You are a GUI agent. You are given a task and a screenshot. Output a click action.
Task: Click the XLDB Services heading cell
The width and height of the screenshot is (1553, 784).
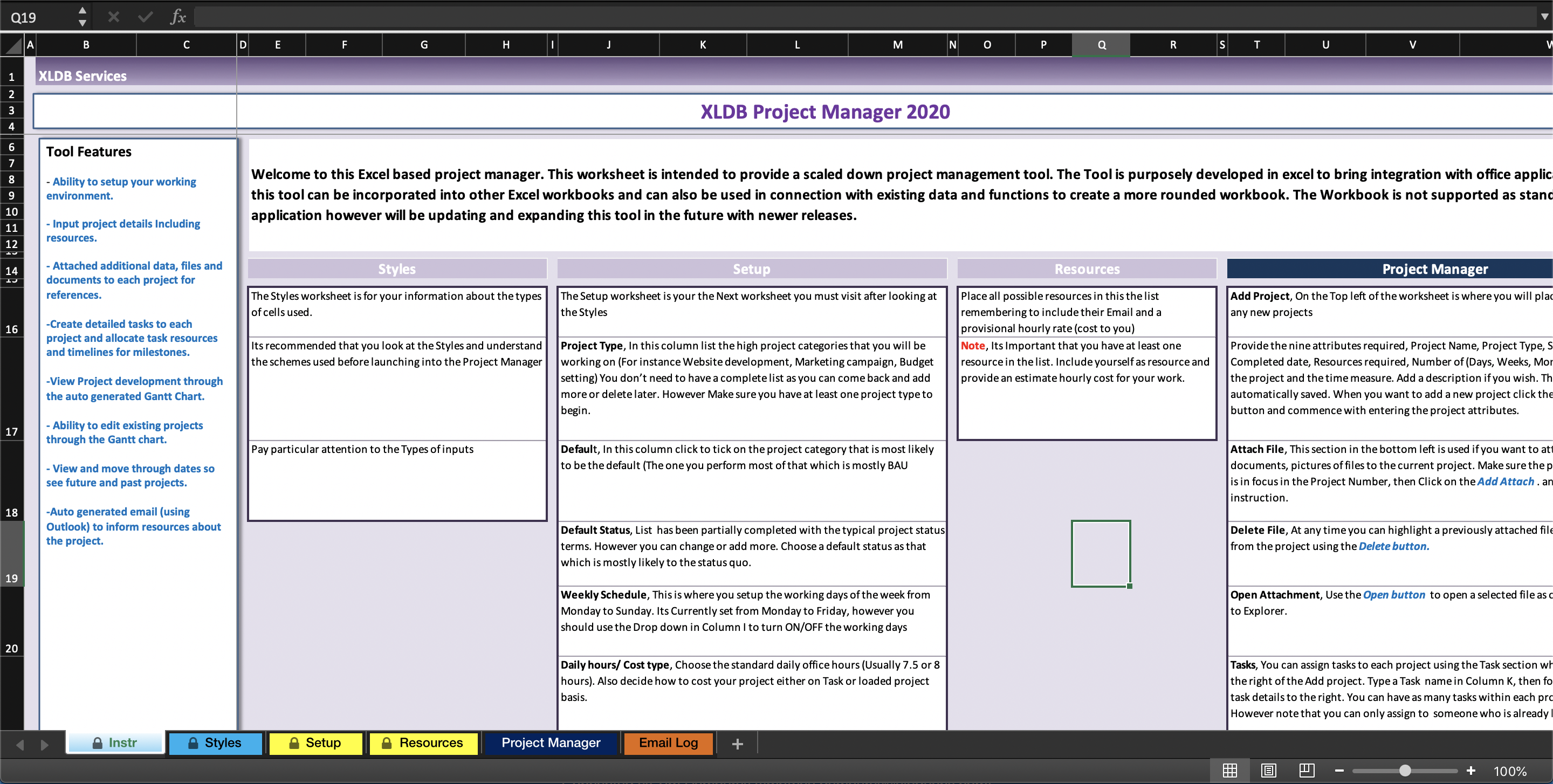click(x=83, y=76)
